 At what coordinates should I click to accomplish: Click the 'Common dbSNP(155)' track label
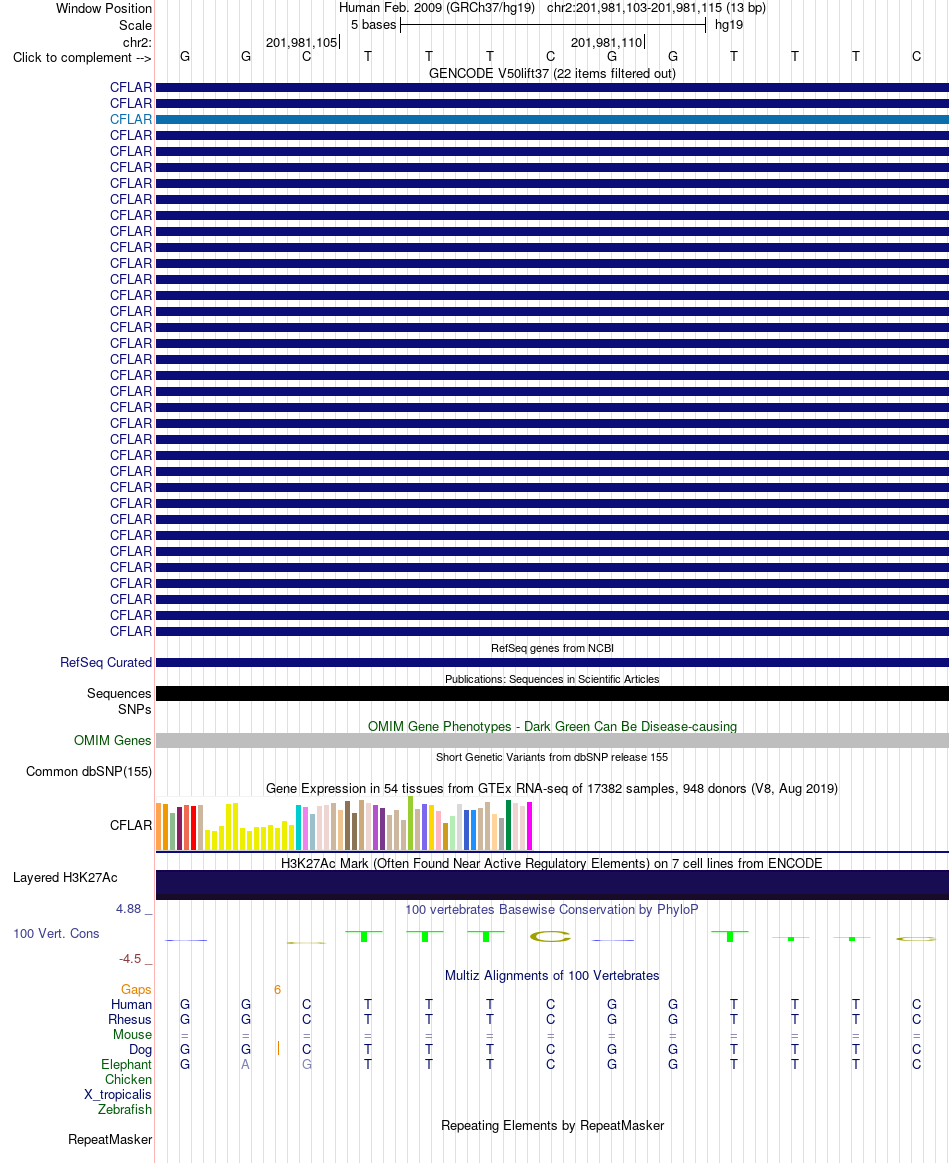tap(89, 771)
